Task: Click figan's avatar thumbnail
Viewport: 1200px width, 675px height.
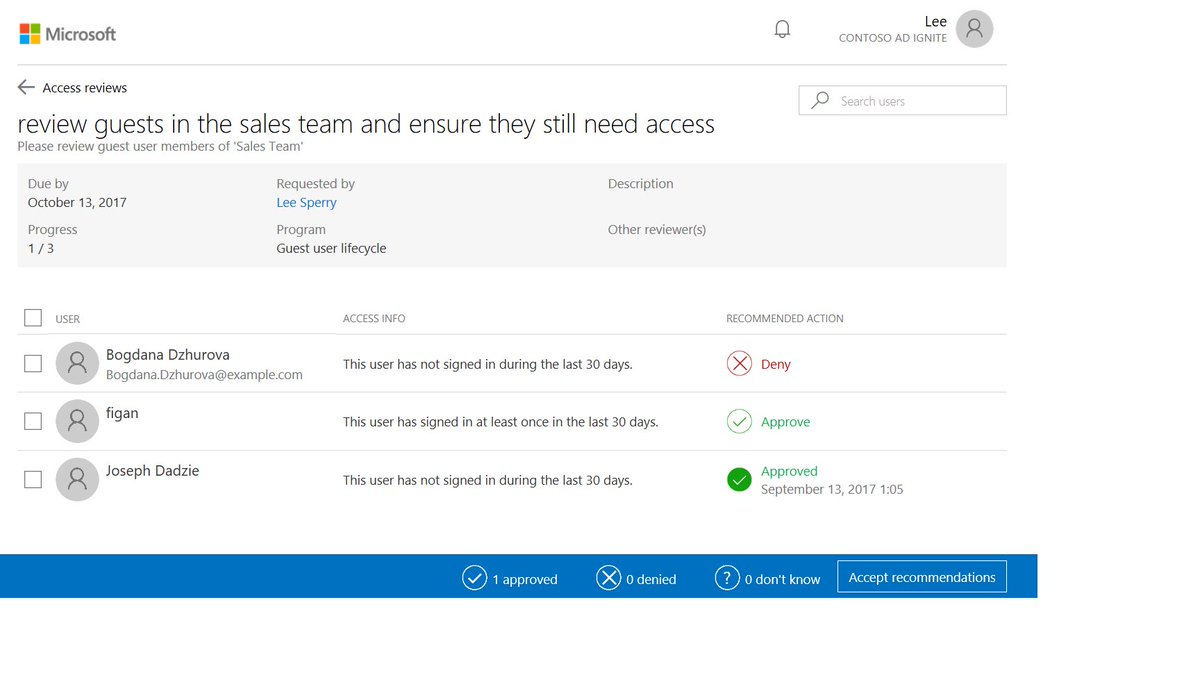Action: (77, 421)
